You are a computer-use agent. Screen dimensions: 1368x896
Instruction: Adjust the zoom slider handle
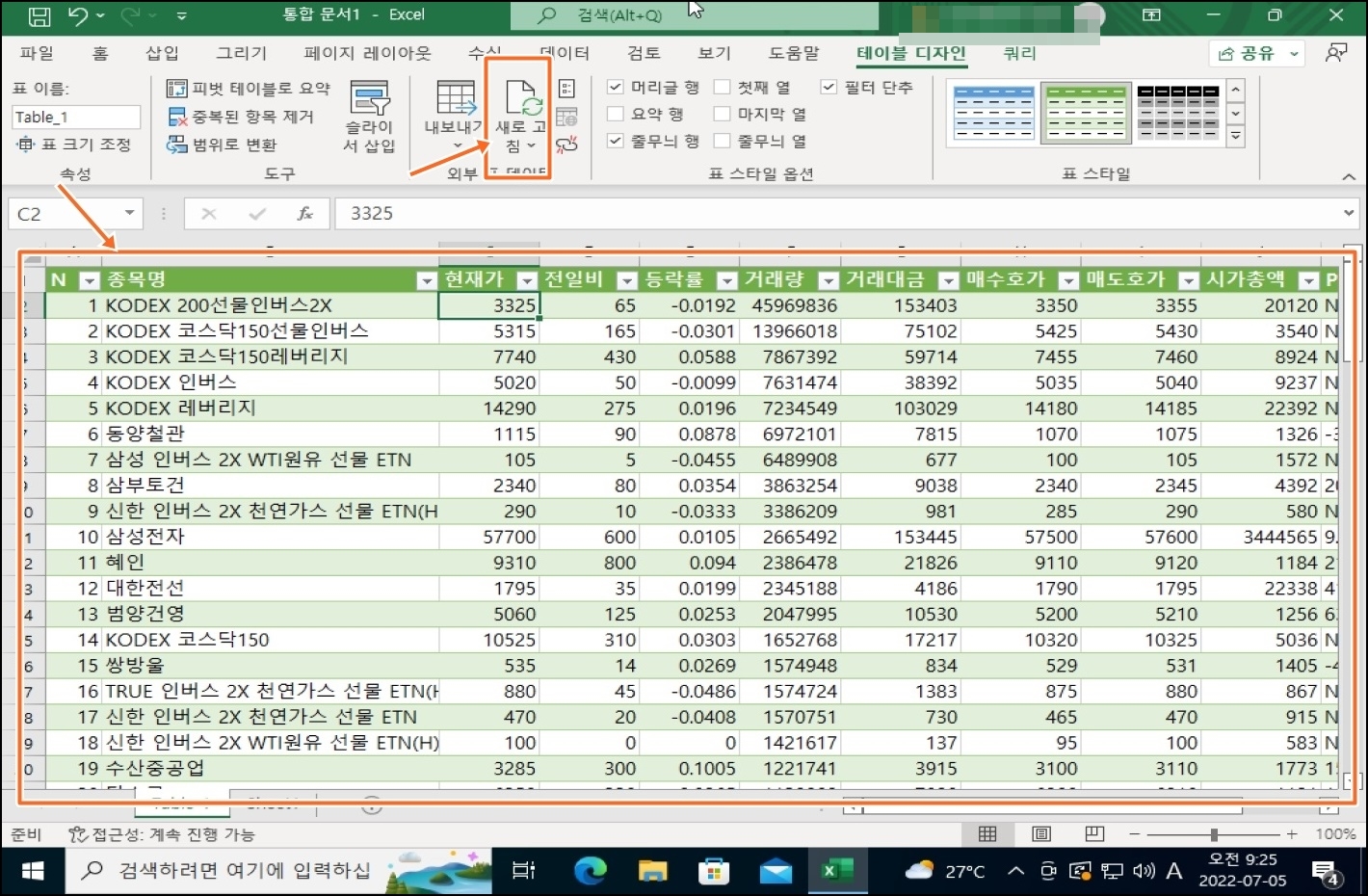coord(1215,834)
